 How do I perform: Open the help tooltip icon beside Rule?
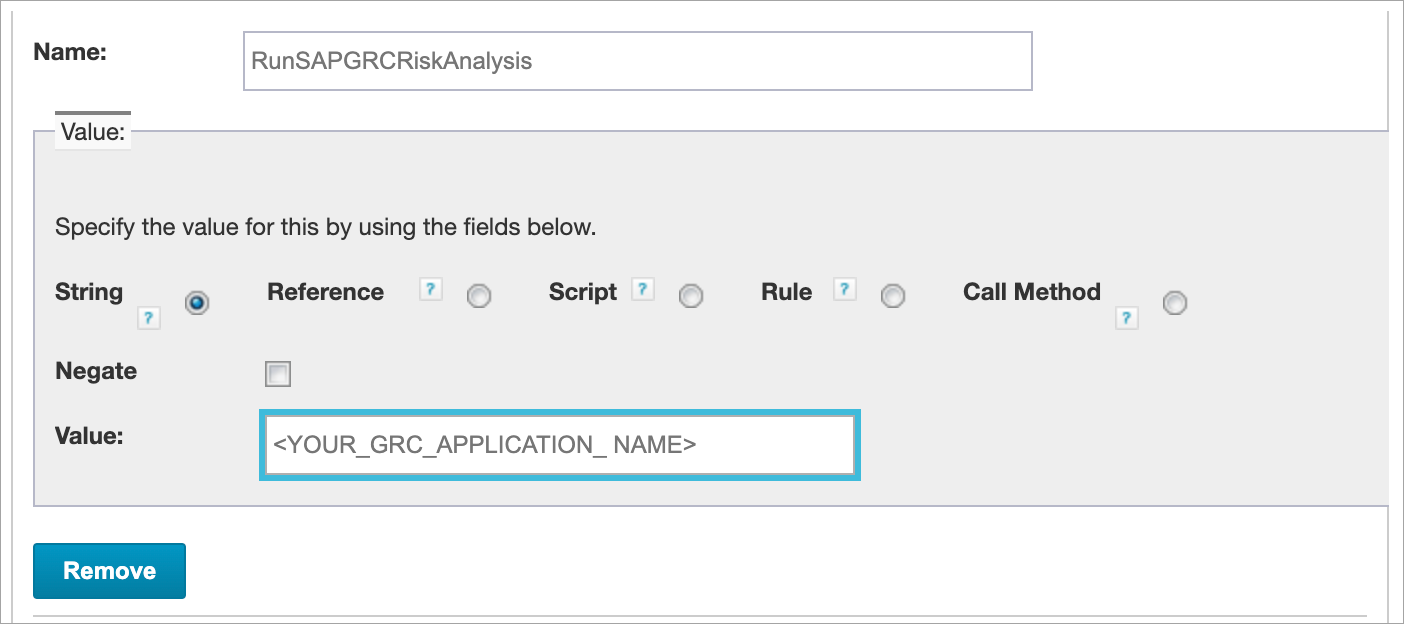(845, 290)
